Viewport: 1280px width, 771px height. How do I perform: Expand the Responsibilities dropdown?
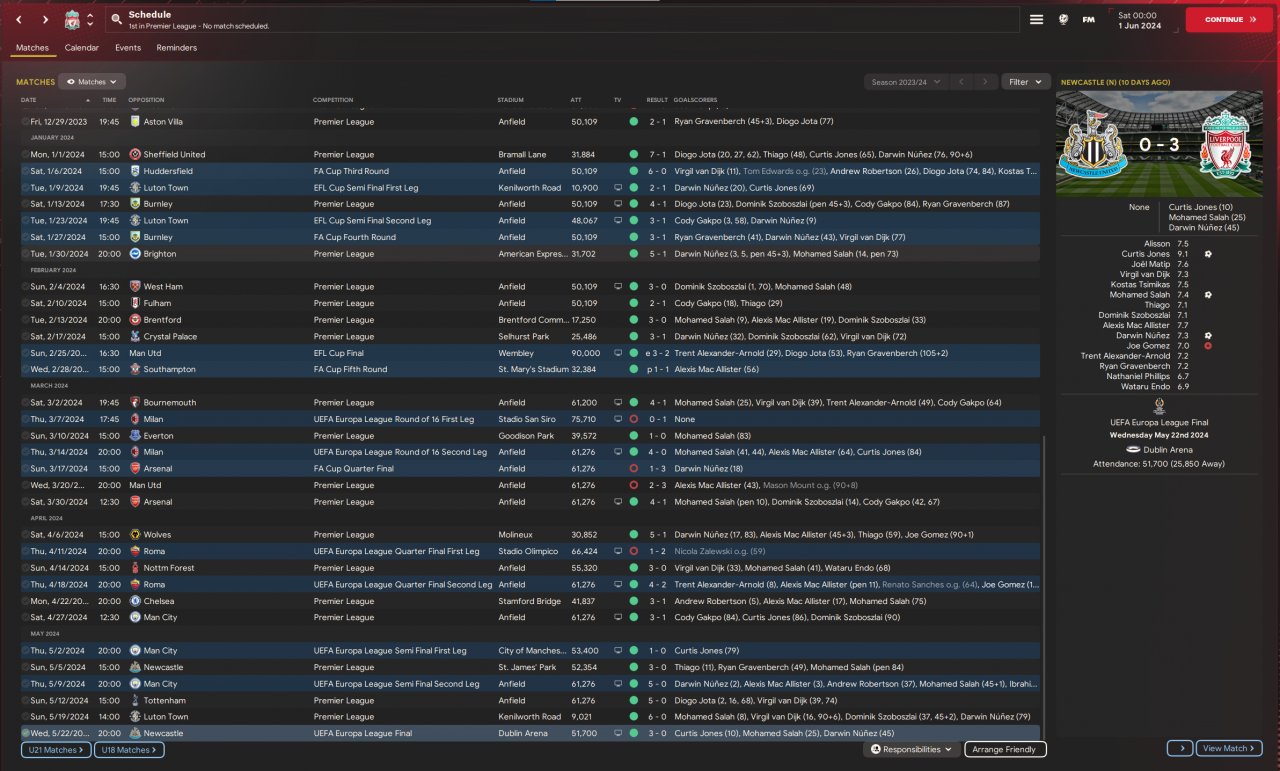coord(912,749)
